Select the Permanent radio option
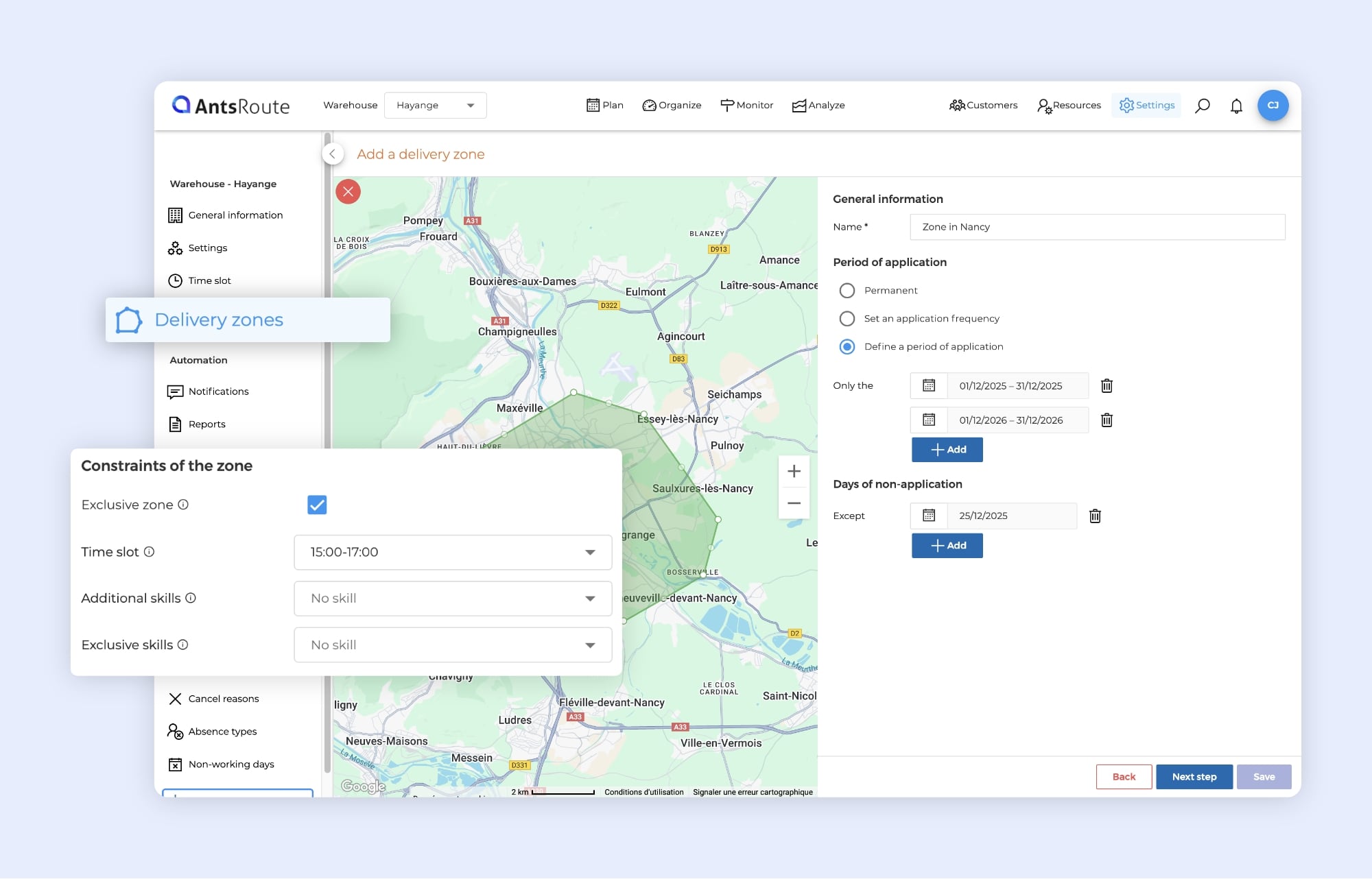This screenshot has width=1372, height=879. (847, 291)
